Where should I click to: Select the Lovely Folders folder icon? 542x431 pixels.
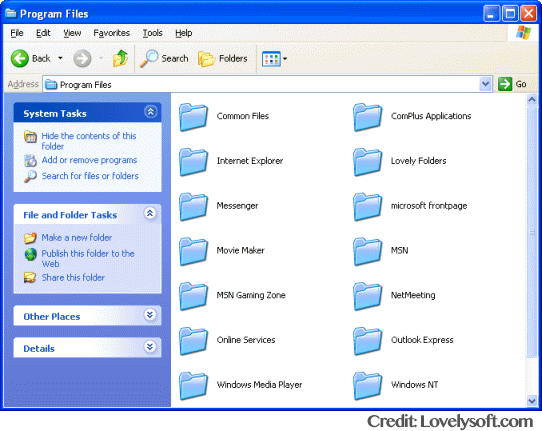coord(368,162)
